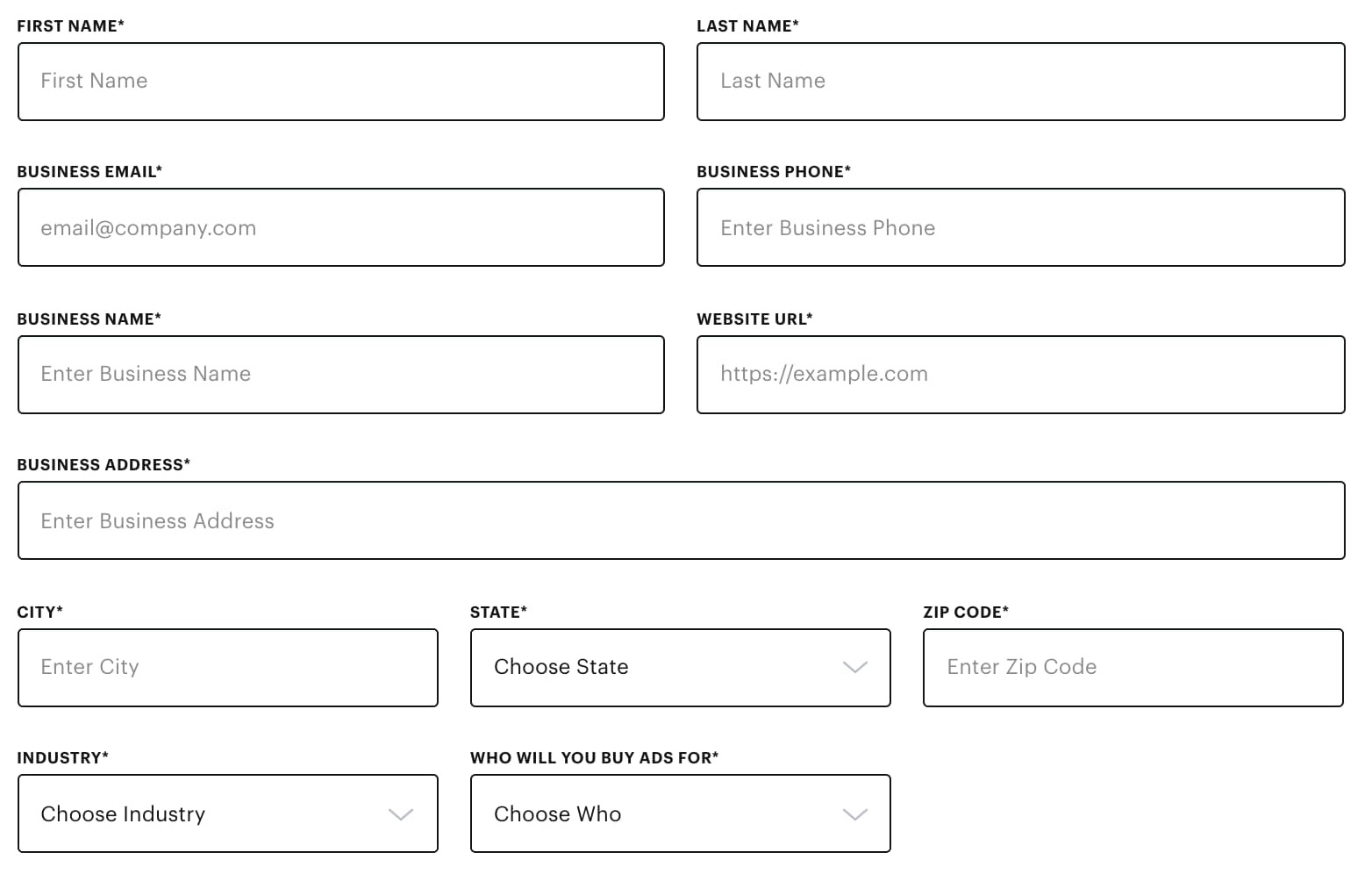This screenshot has height=874, width=1372.
Task: Click the Website URL input box
Action: [x=1020, y=375]
